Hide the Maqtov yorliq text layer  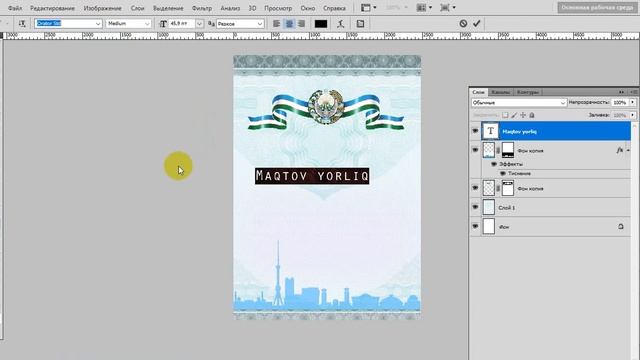[x=475, y=131]
